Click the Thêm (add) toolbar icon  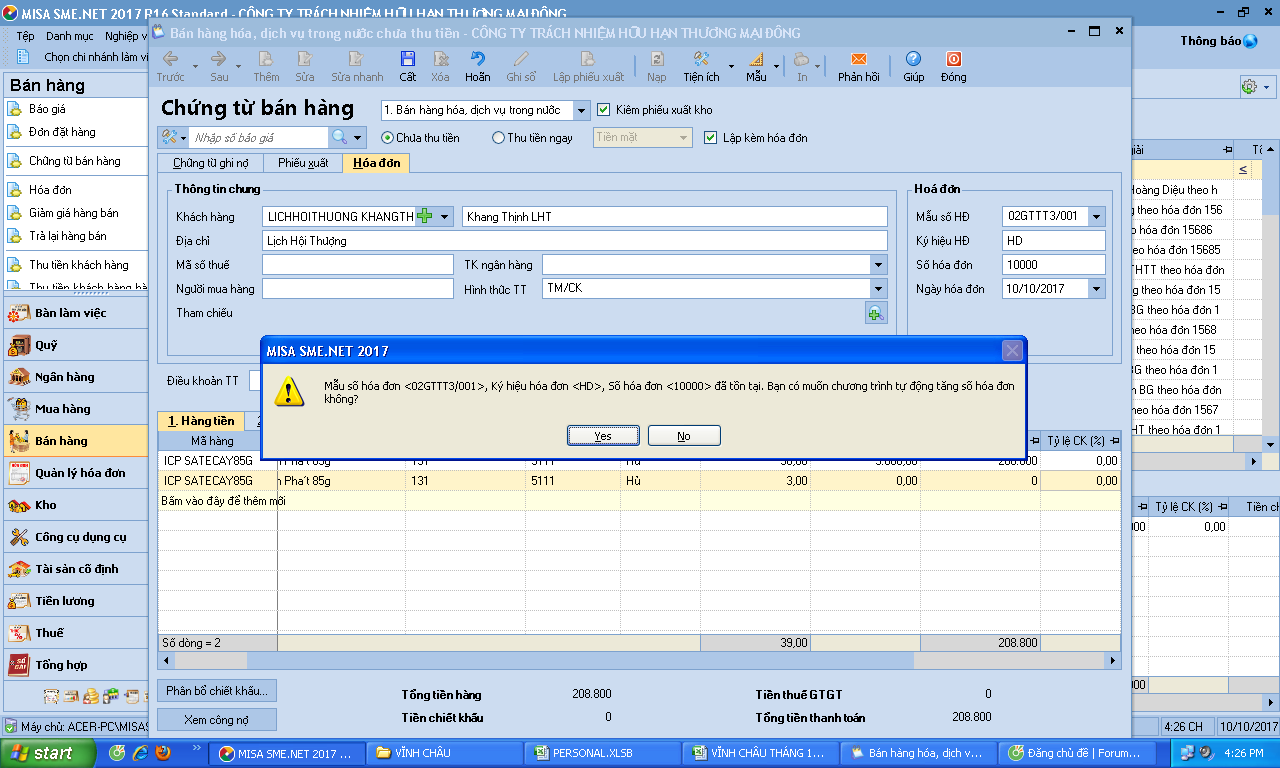[x=266, y=59]
